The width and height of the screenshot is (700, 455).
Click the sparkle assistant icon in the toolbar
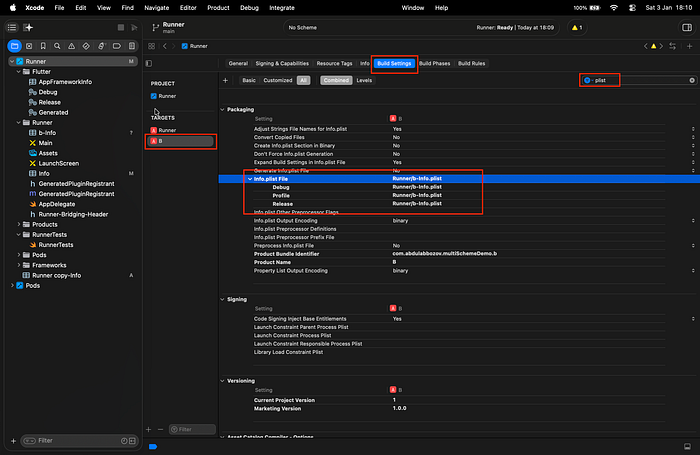tap(28, 28)
